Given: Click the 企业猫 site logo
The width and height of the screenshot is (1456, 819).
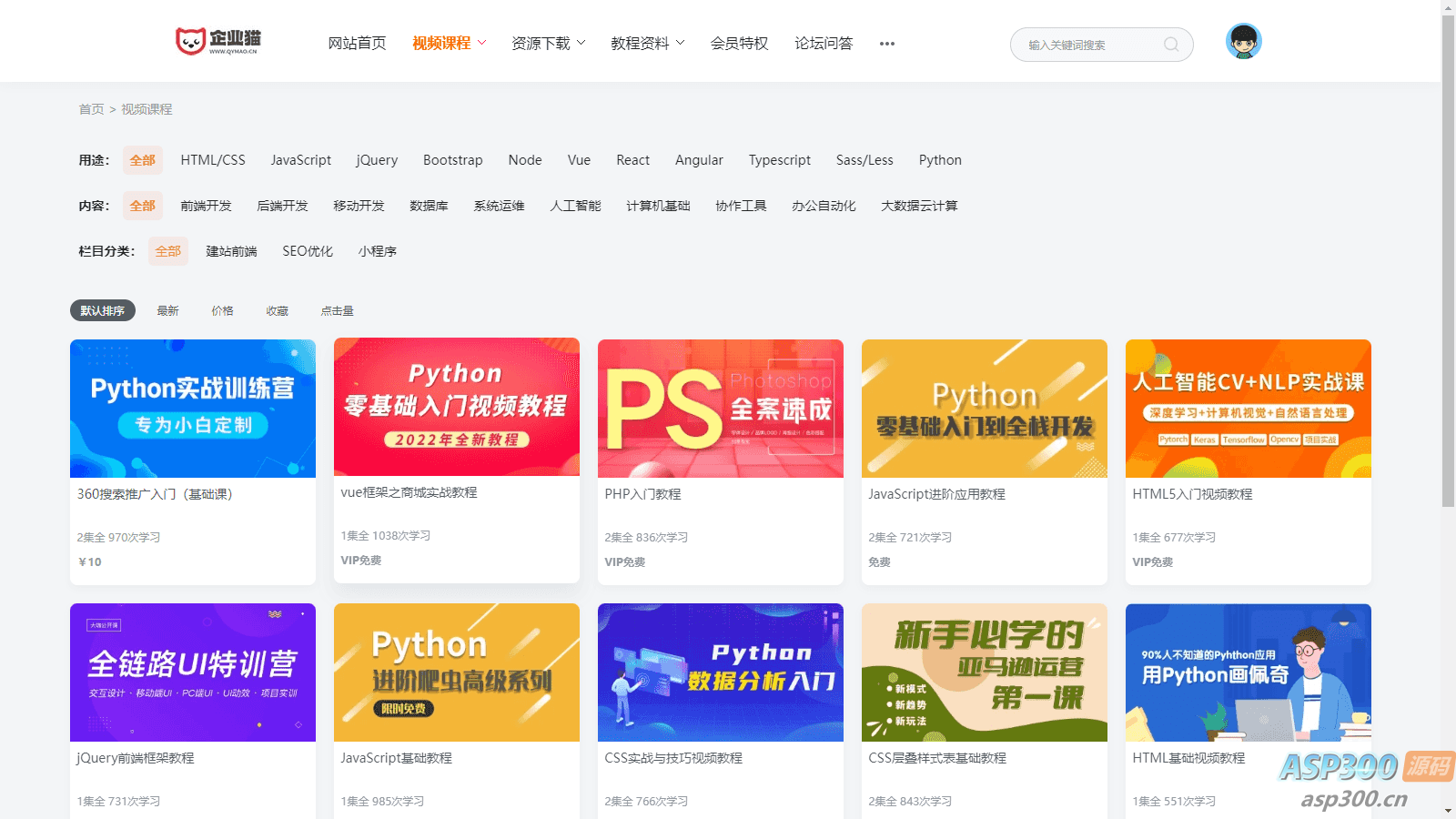Looking at the screenshot, I should [x=218, y=41].
